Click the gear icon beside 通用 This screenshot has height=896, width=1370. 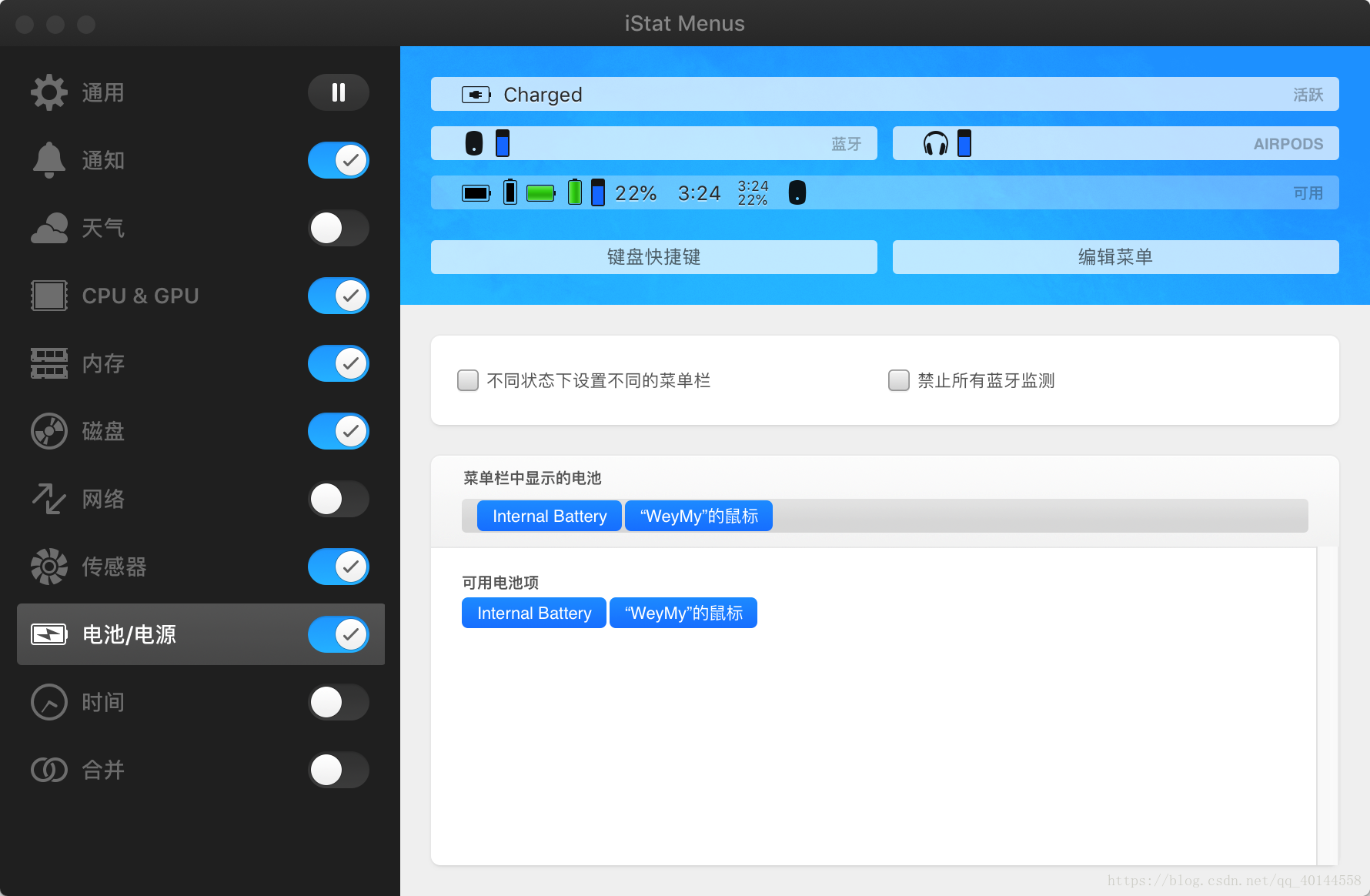(49, 92)
